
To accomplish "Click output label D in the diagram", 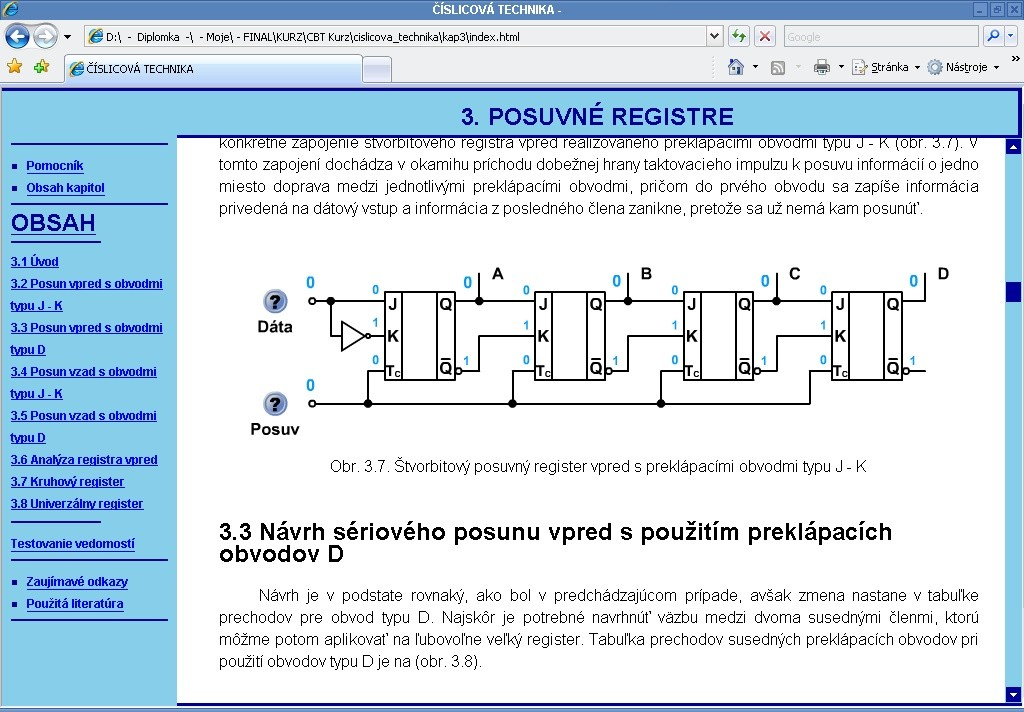I will click(x=943, y=274).
